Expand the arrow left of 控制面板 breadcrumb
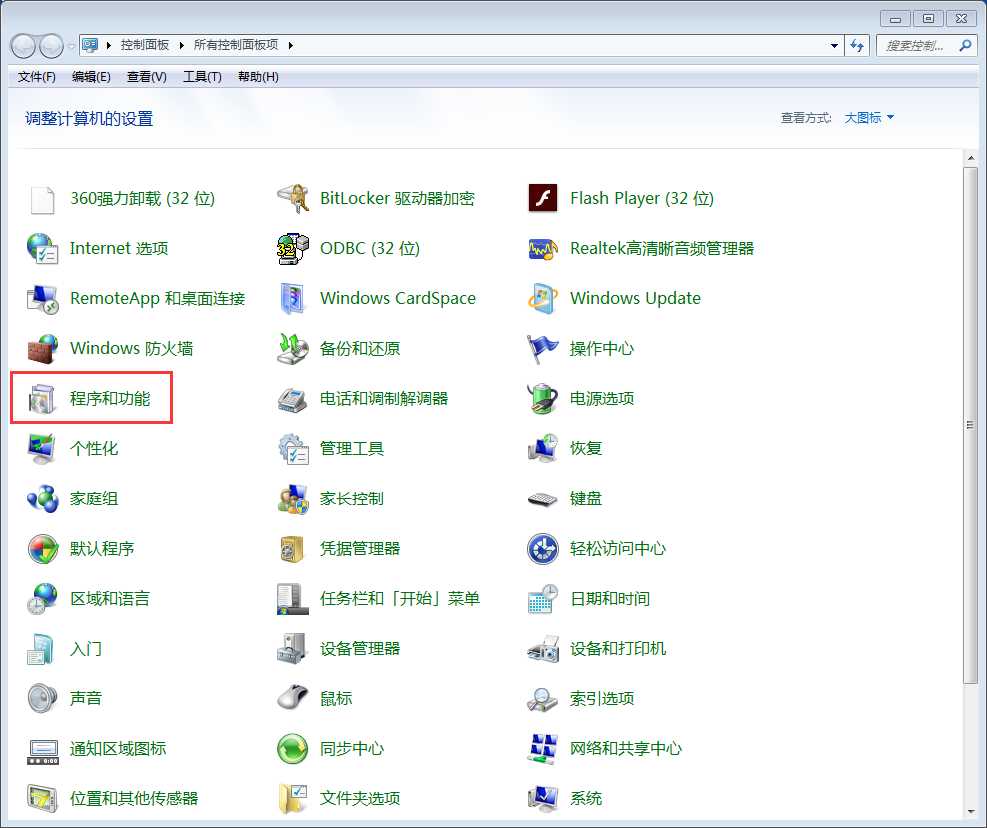Image resolution: width=987 pixels, height=828 pixels. pyautogui.click(x=108, y=45)
